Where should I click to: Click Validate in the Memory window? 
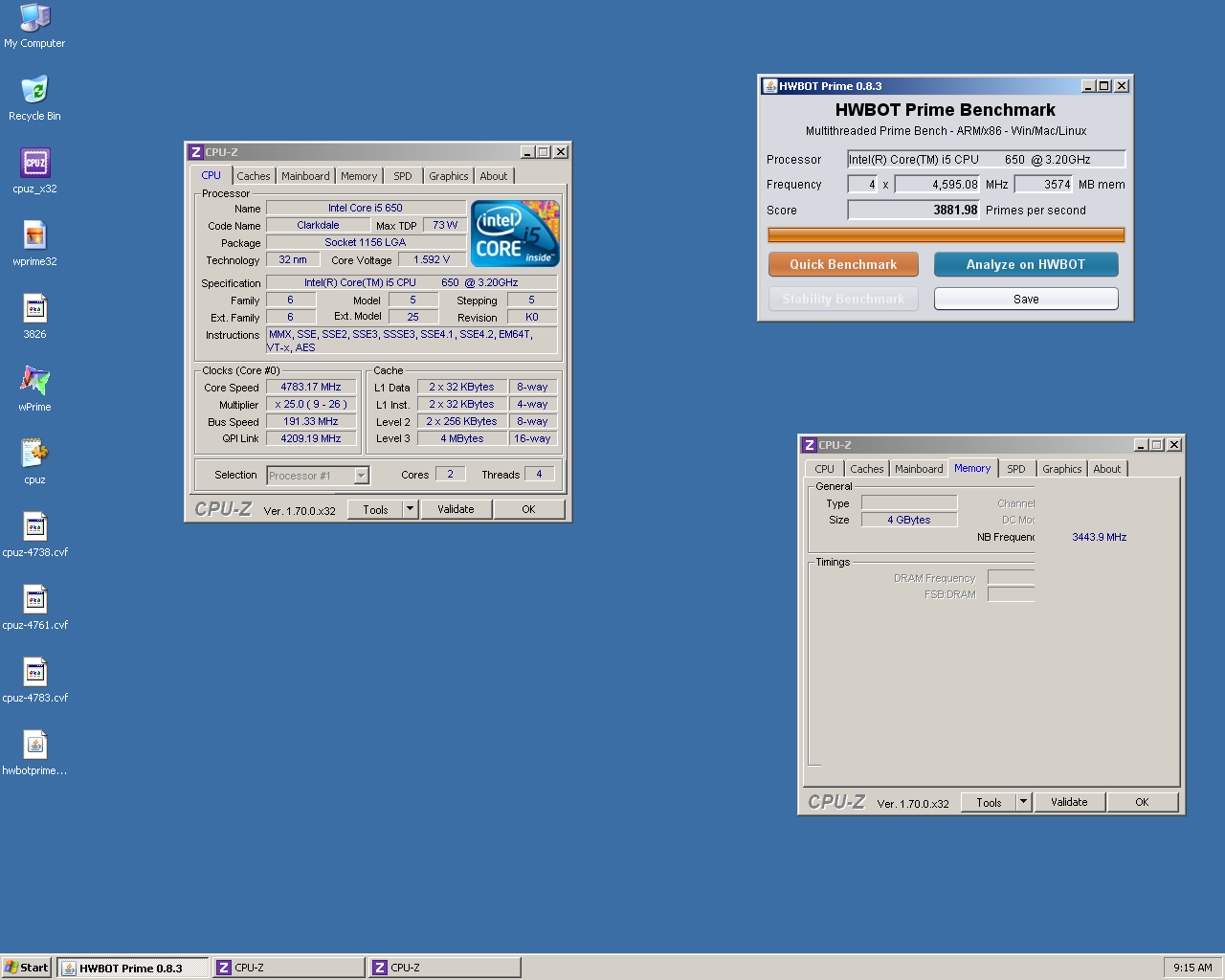[1069, 802]
